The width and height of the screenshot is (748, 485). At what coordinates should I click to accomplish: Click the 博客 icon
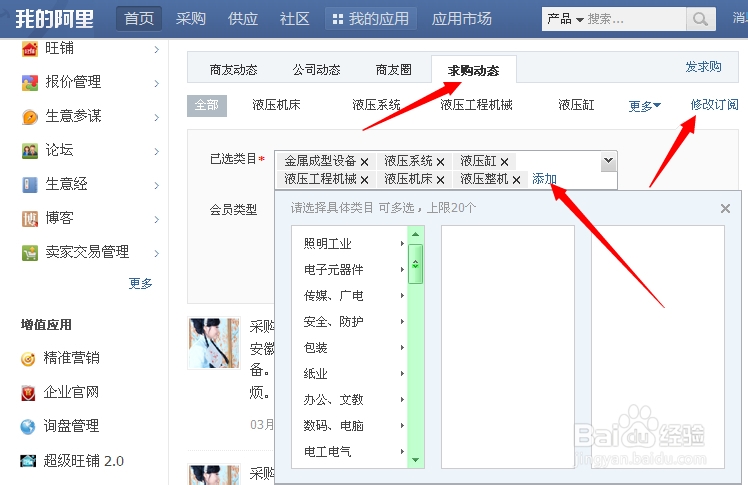click(30, 218)
